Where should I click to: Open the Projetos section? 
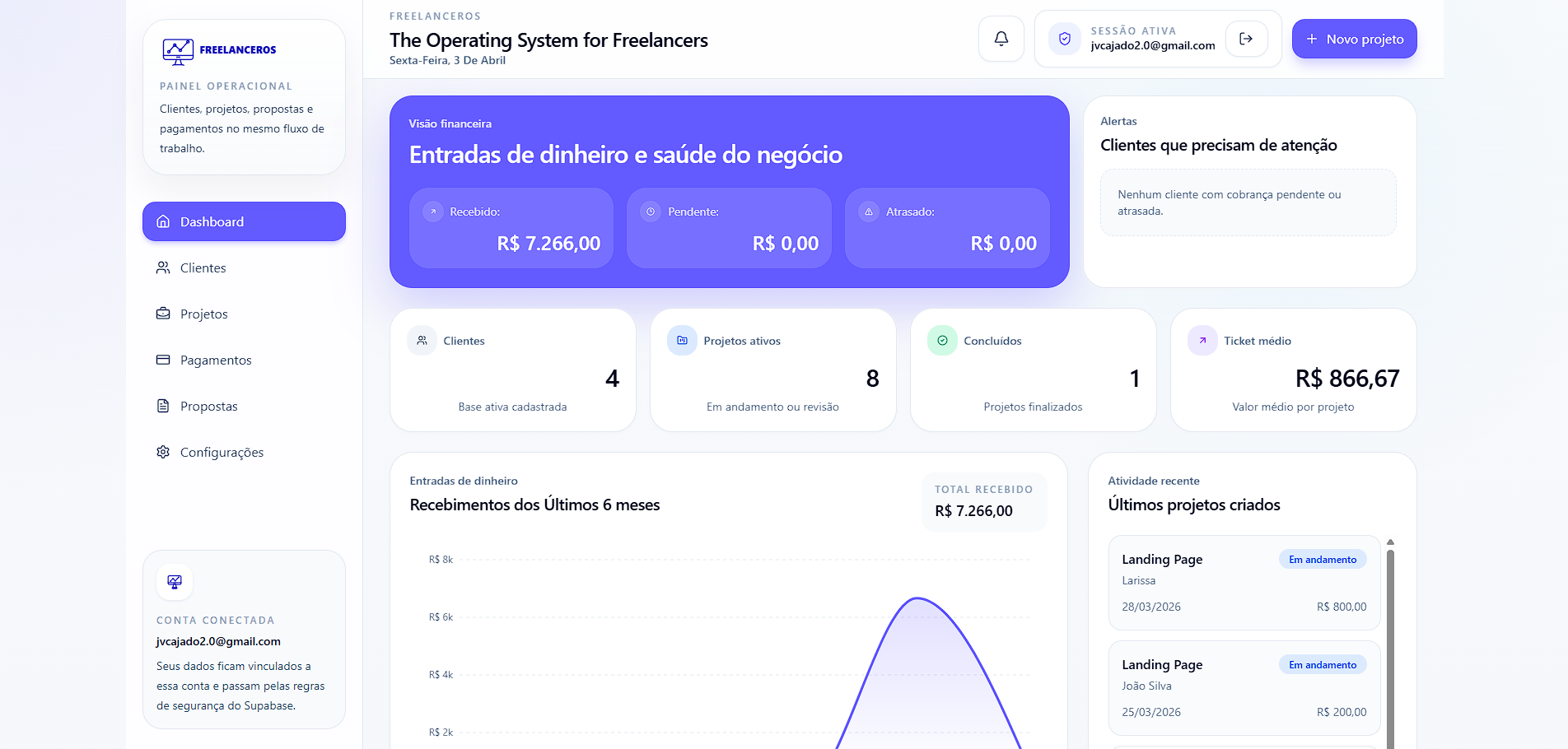(244, 314)
